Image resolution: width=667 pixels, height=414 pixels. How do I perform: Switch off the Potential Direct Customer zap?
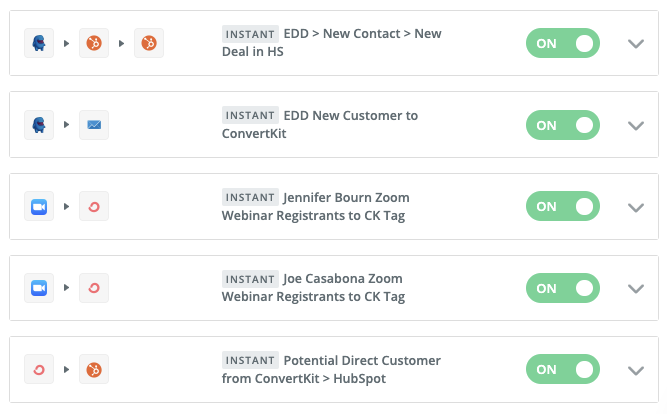(562, 369)
